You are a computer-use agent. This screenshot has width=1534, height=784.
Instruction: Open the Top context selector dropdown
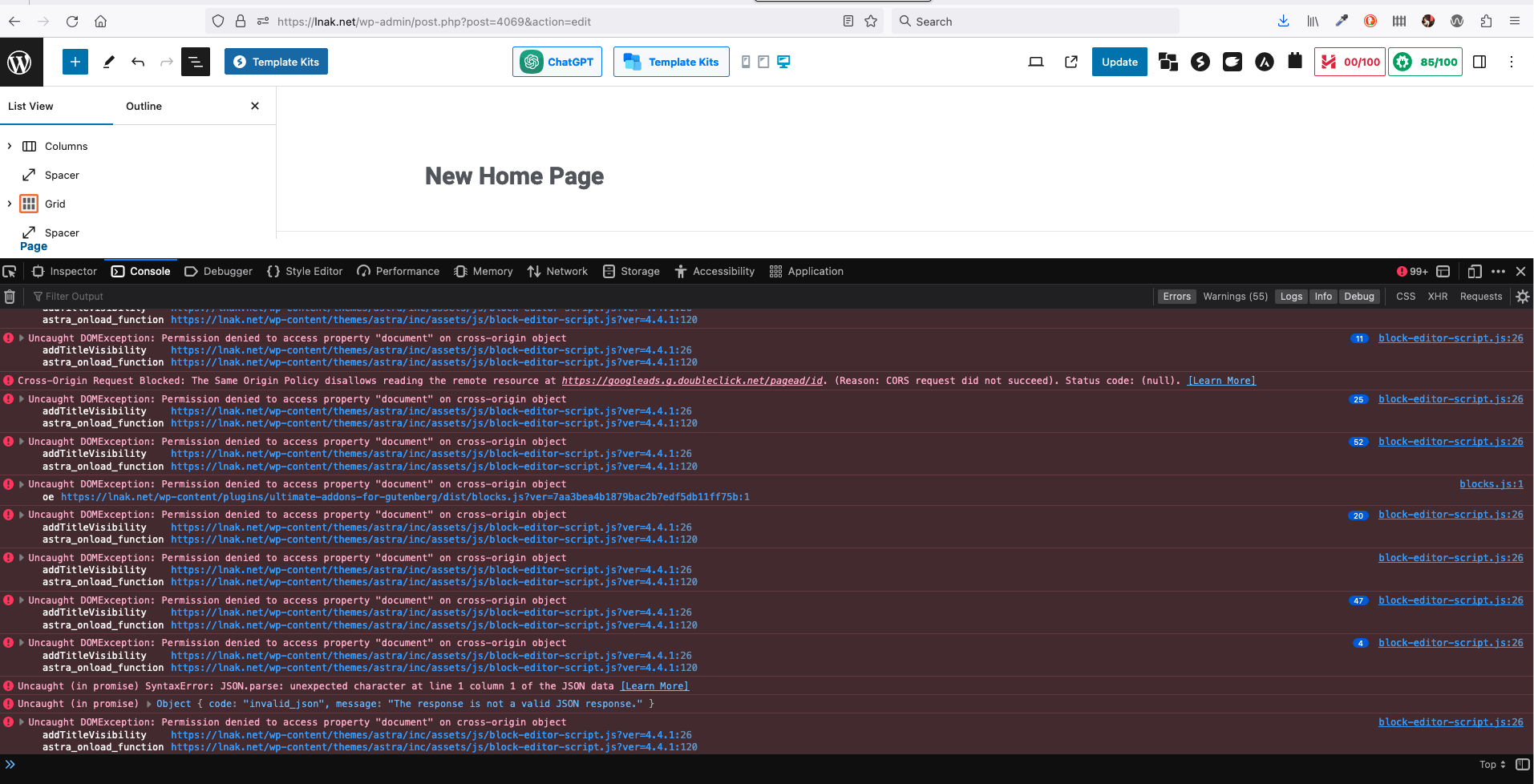point(1492,765)
